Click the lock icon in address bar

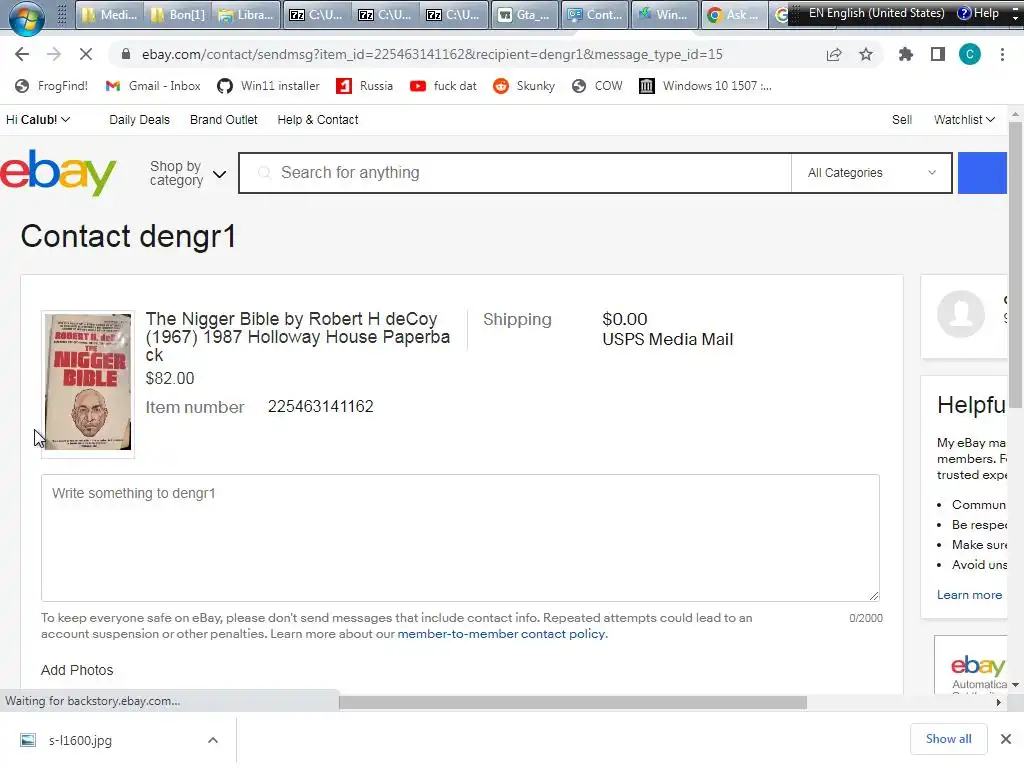click(126, 55)
